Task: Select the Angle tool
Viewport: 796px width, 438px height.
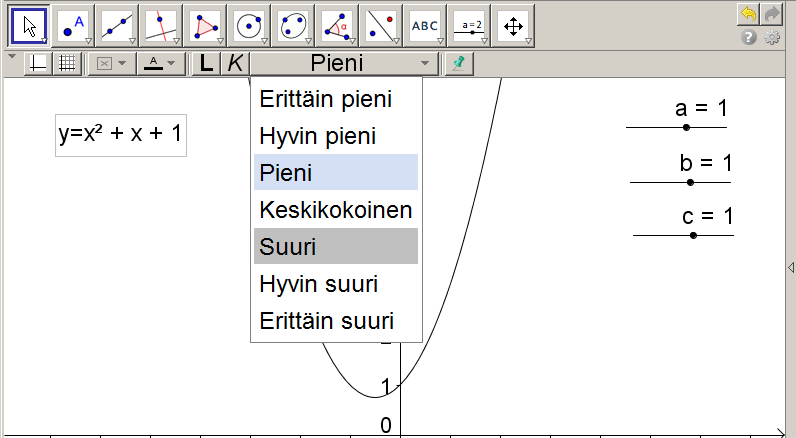Action: tap(337, 25)
